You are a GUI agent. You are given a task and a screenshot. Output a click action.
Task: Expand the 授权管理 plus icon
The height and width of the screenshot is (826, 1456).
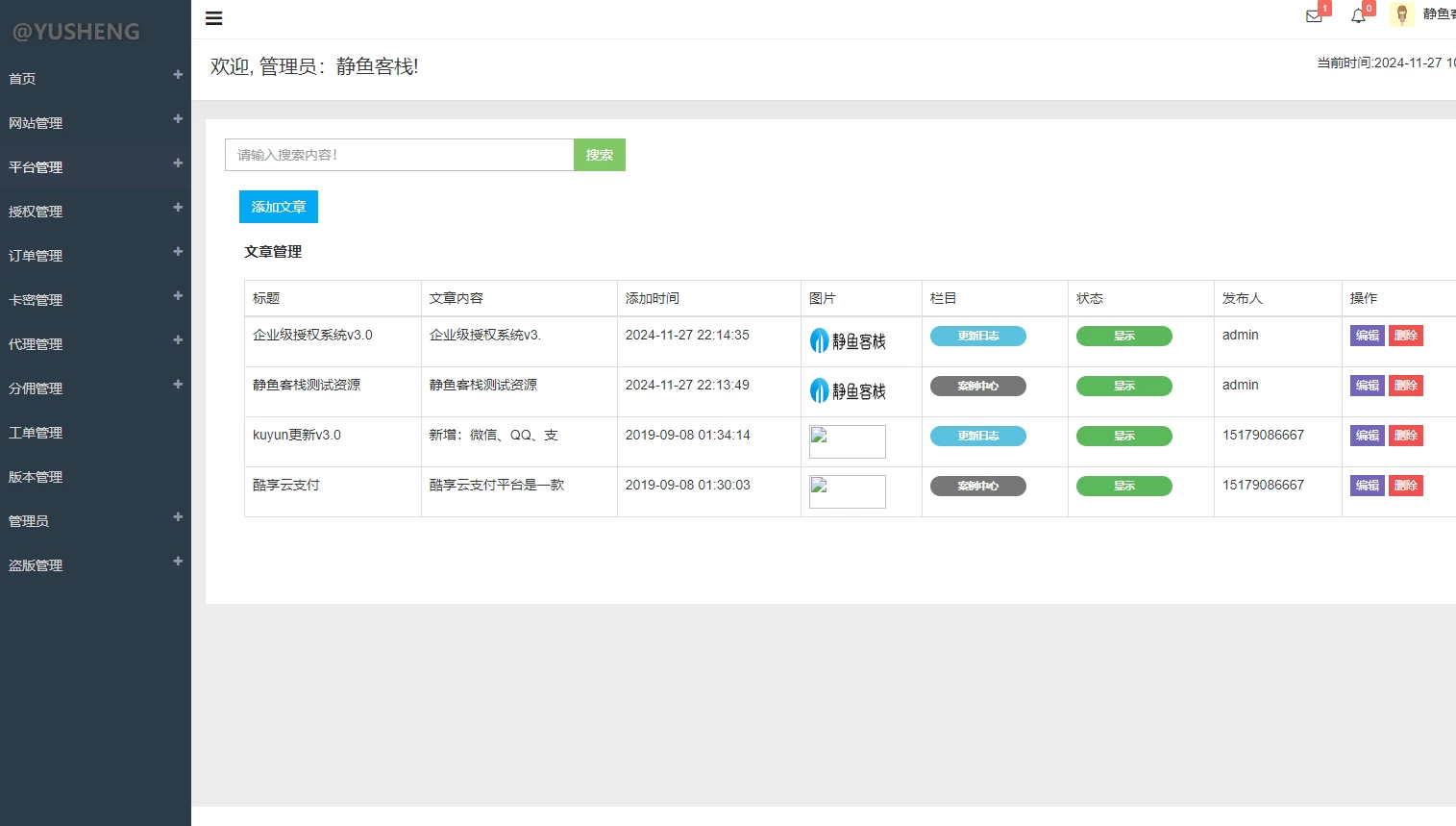click(178, 208)
